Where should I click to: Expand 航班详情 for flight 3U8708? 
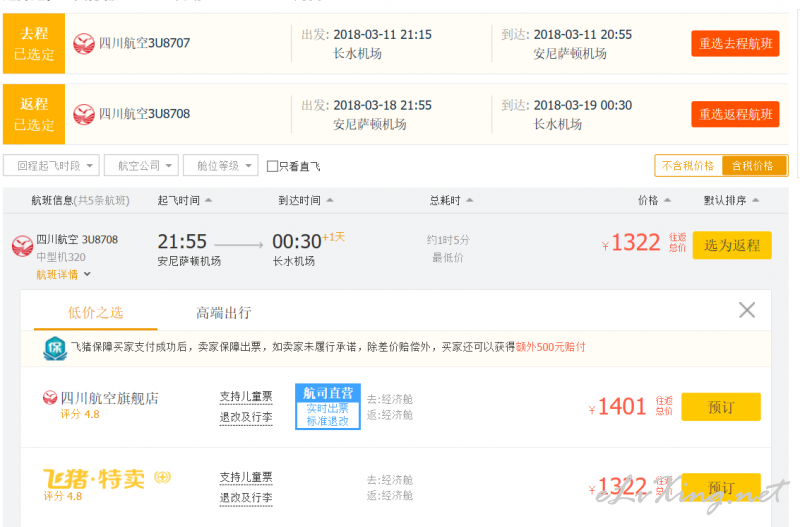pos(63,274)
